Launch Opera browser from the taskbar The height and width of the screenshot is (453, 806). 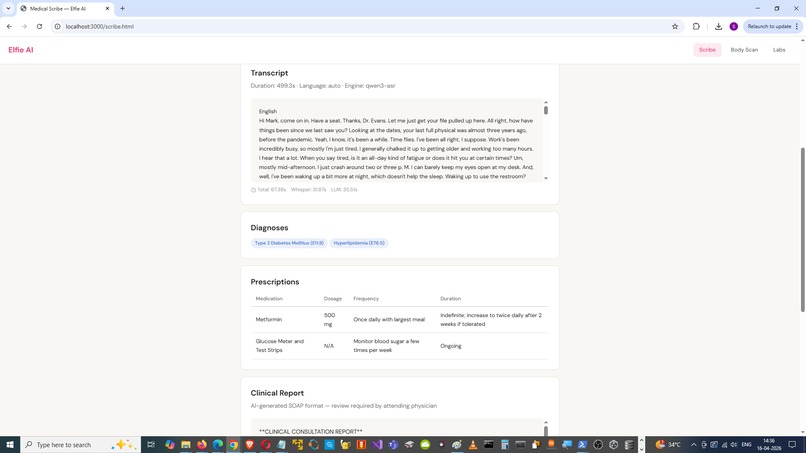(265, 445)
